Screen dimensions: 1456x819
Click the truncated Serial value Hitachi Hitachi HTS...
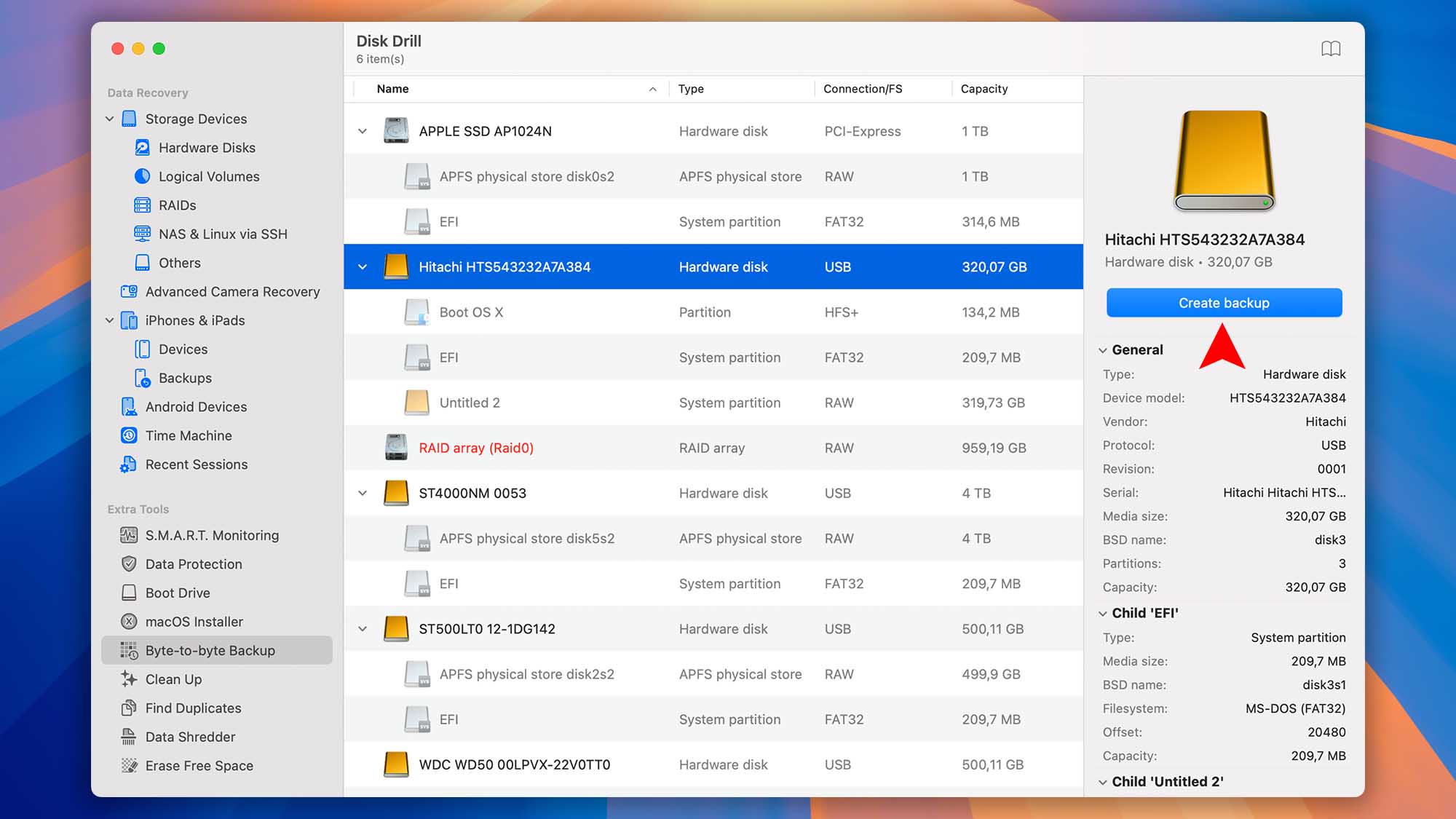(1284, 493)
